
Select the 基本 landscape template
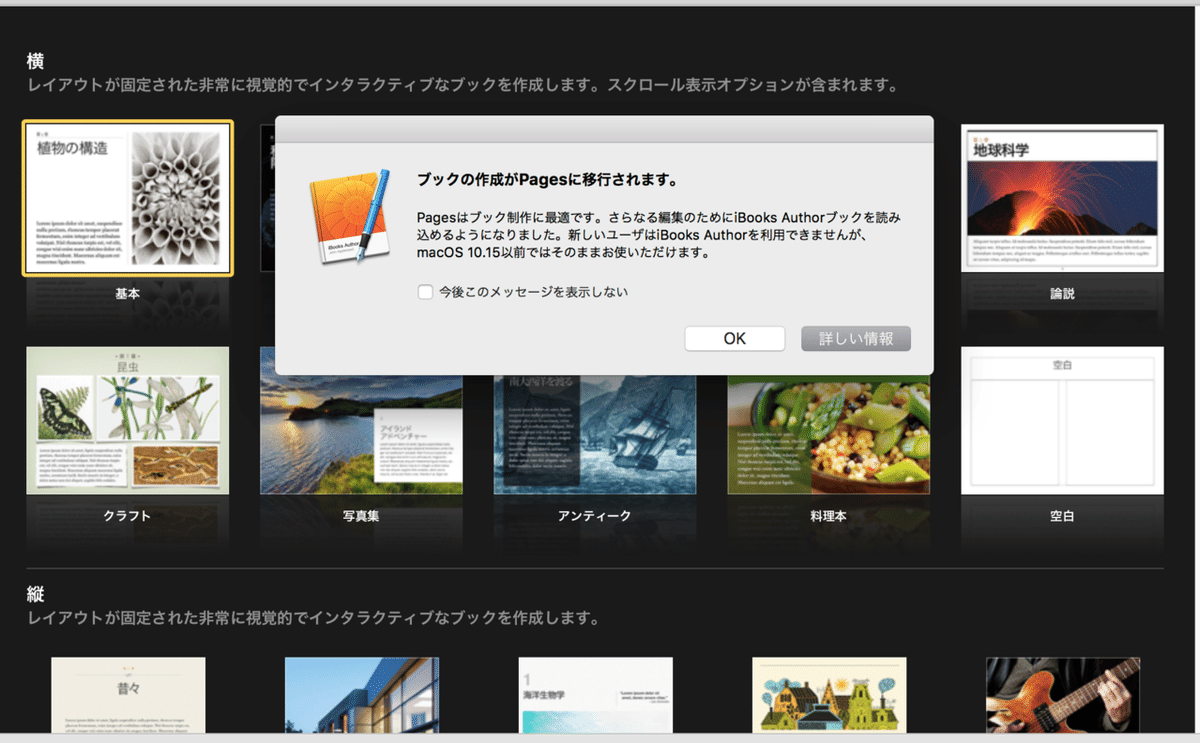(x=127, y=197)
